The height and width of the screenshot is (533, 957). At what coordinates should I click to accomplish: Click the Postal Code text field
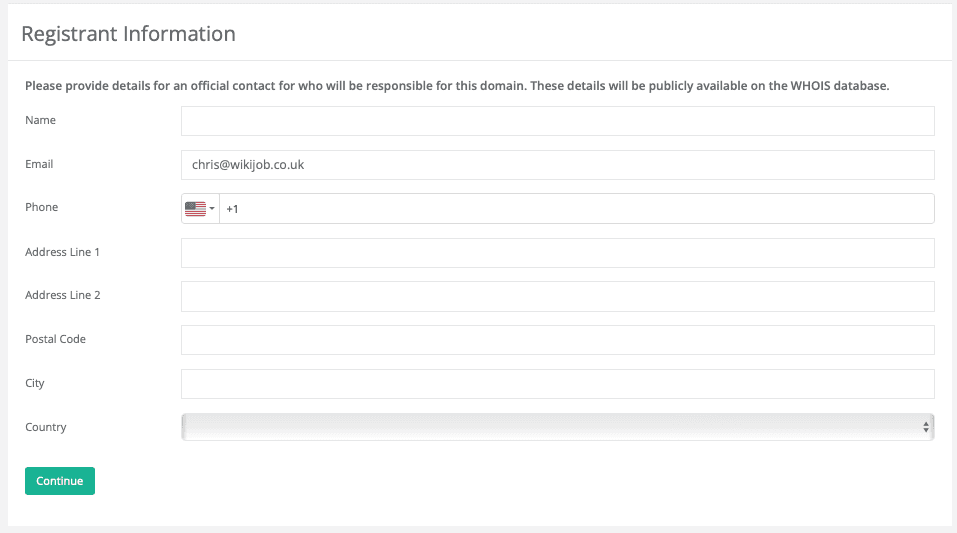coord(557,340)
